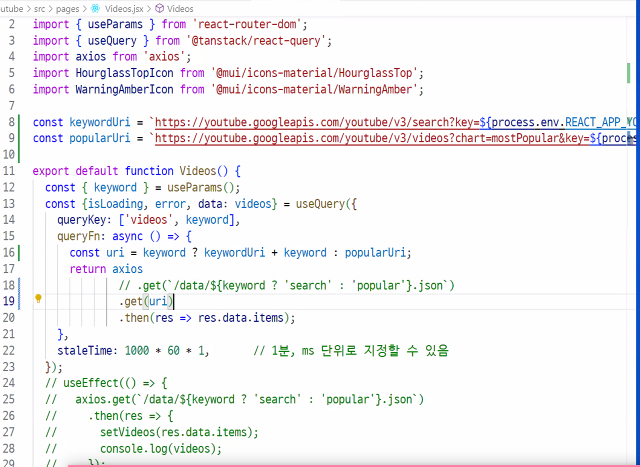
Task: Click 'Videos()' function name on line 11
Action: (x=204, y=171)
